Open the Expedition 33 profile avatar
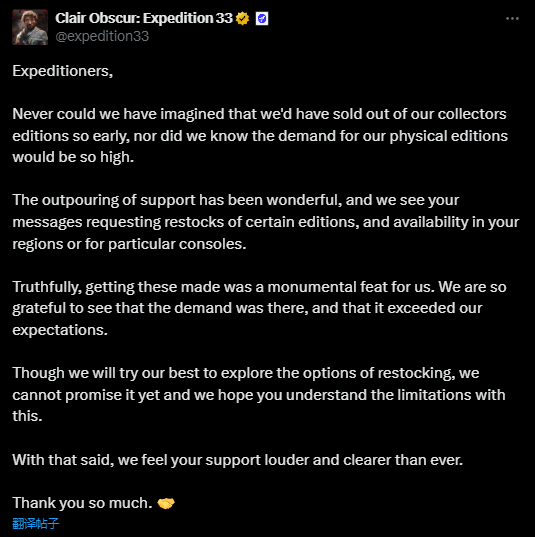The height and width of the screenshot is (537, 535). (x=30, y=27)
